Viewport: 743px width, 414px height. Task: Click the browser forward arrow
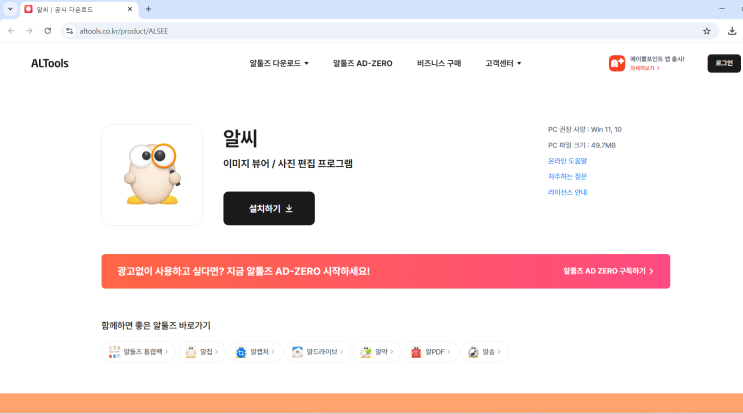[29, 31]
